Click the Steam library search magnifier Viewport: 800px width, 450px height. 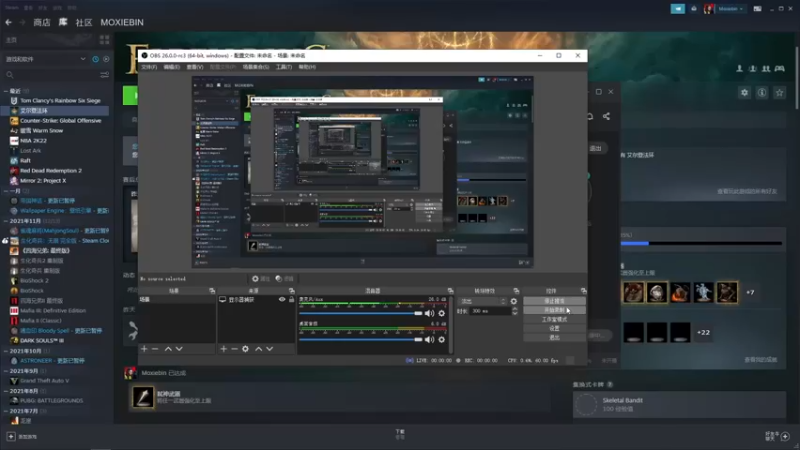(10, 75)
